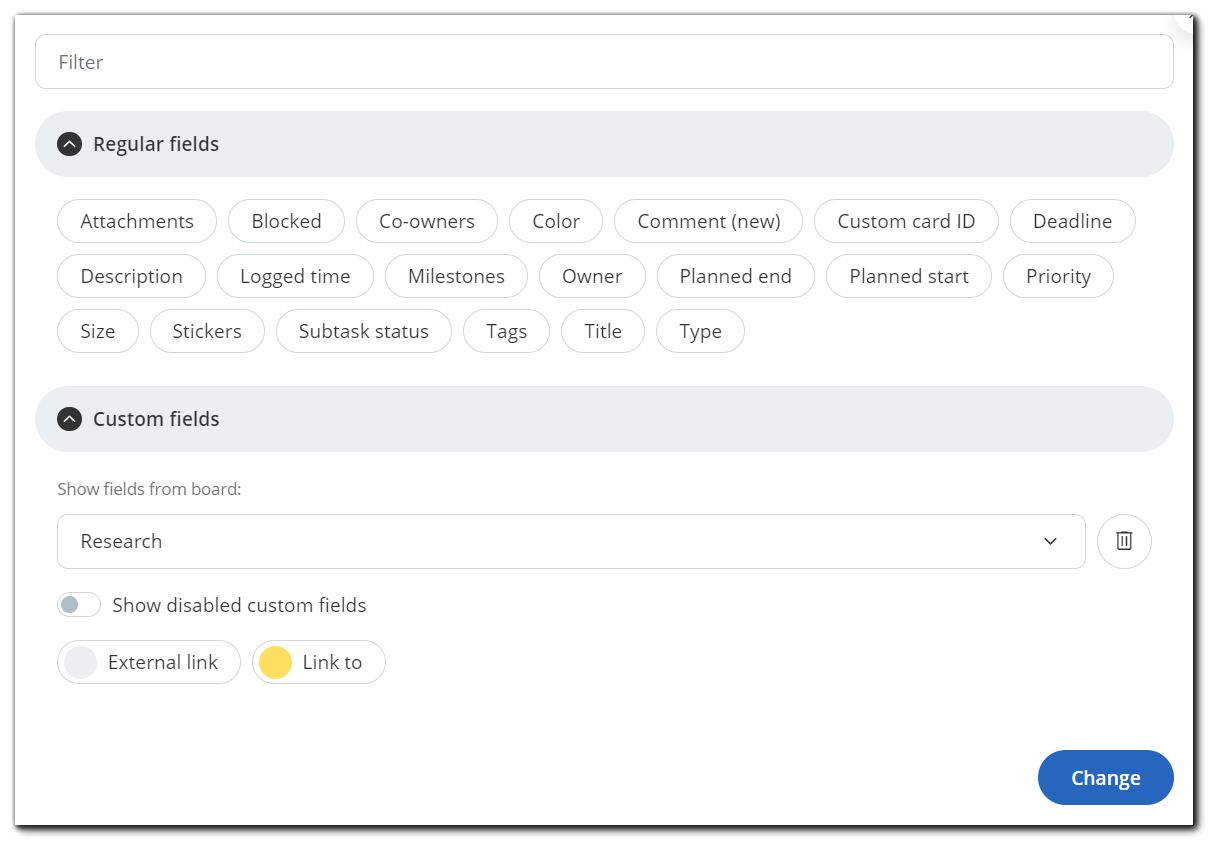
Task: Choose the Logged time chip
Action: (295, 277)
